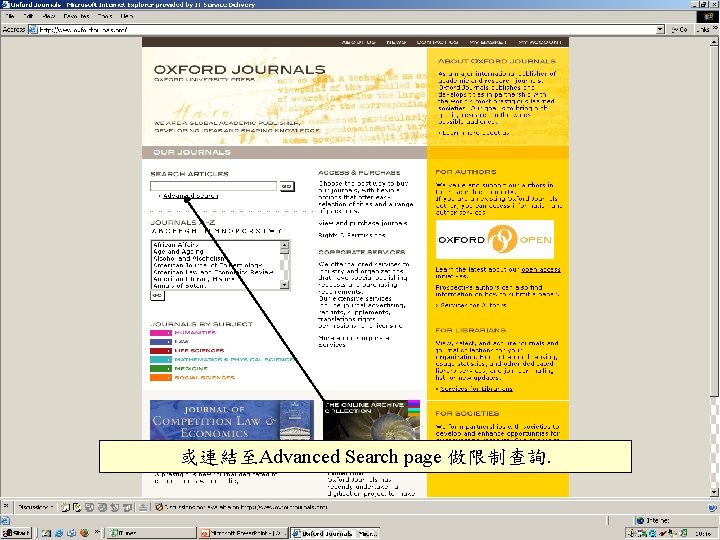The image size is (720, 540).
Task: Open MY ACCOUNT in top navigation
Action: pos(540,42)
